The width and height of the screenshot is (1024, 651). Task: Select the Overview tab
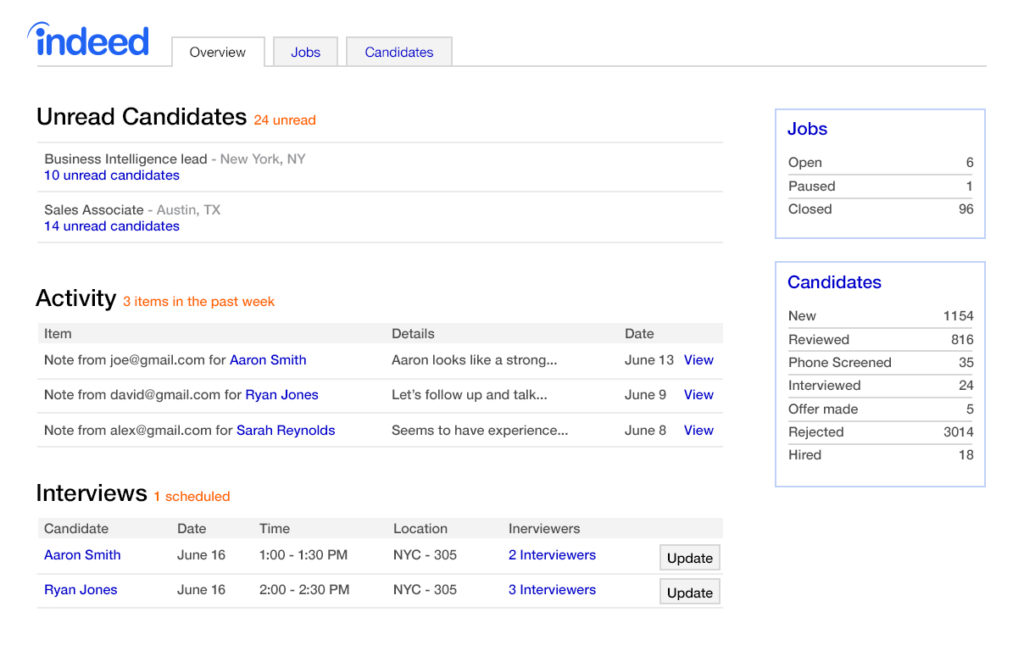tap(217, 52)
